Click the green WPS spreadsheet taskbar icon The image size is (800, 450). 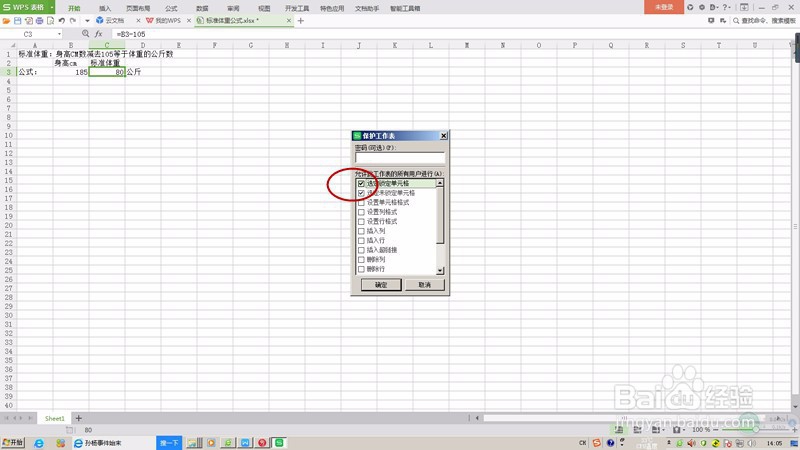[279, 443]
